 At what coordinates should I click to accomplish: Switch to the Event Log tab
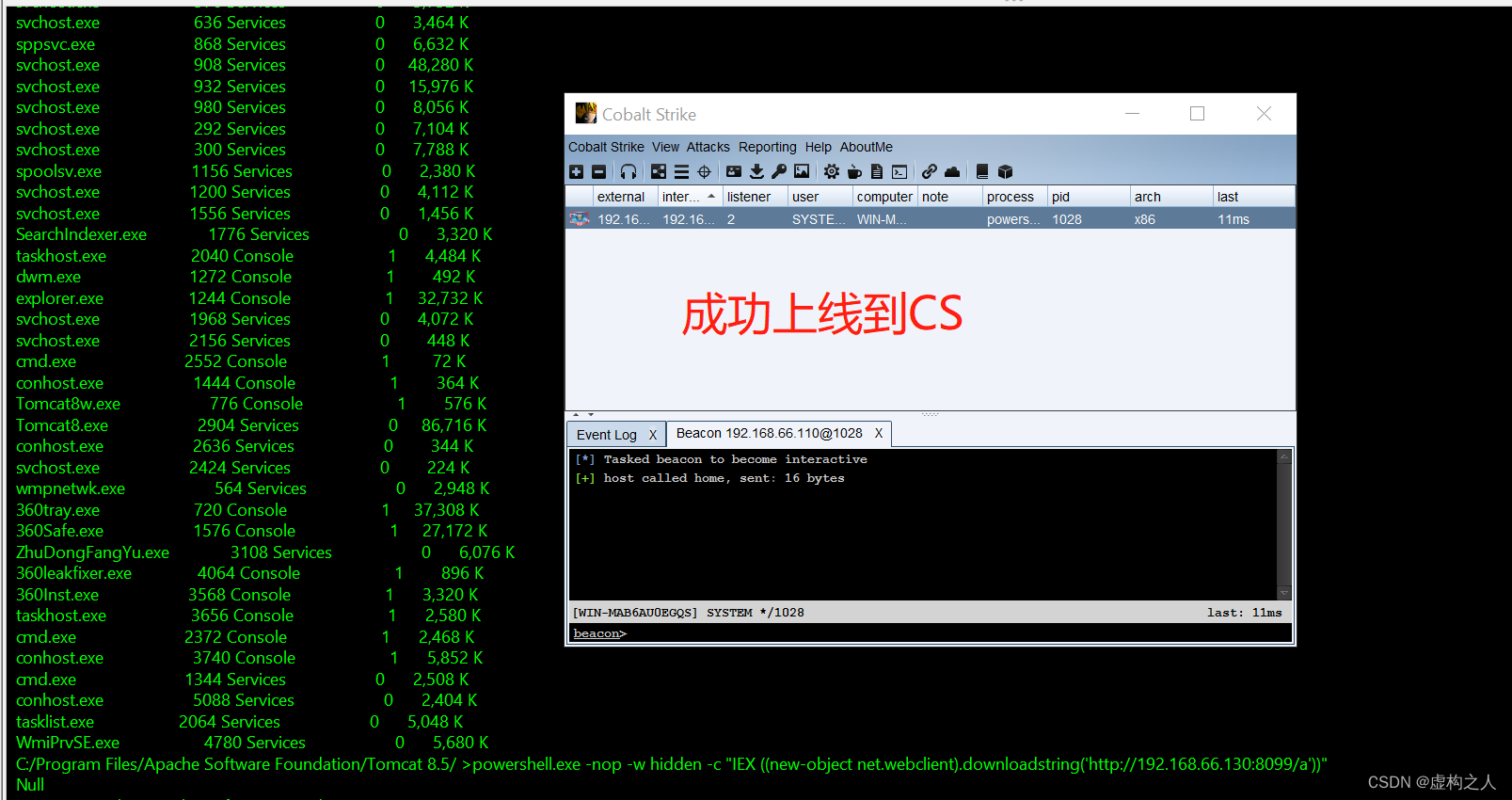[606, 434]
